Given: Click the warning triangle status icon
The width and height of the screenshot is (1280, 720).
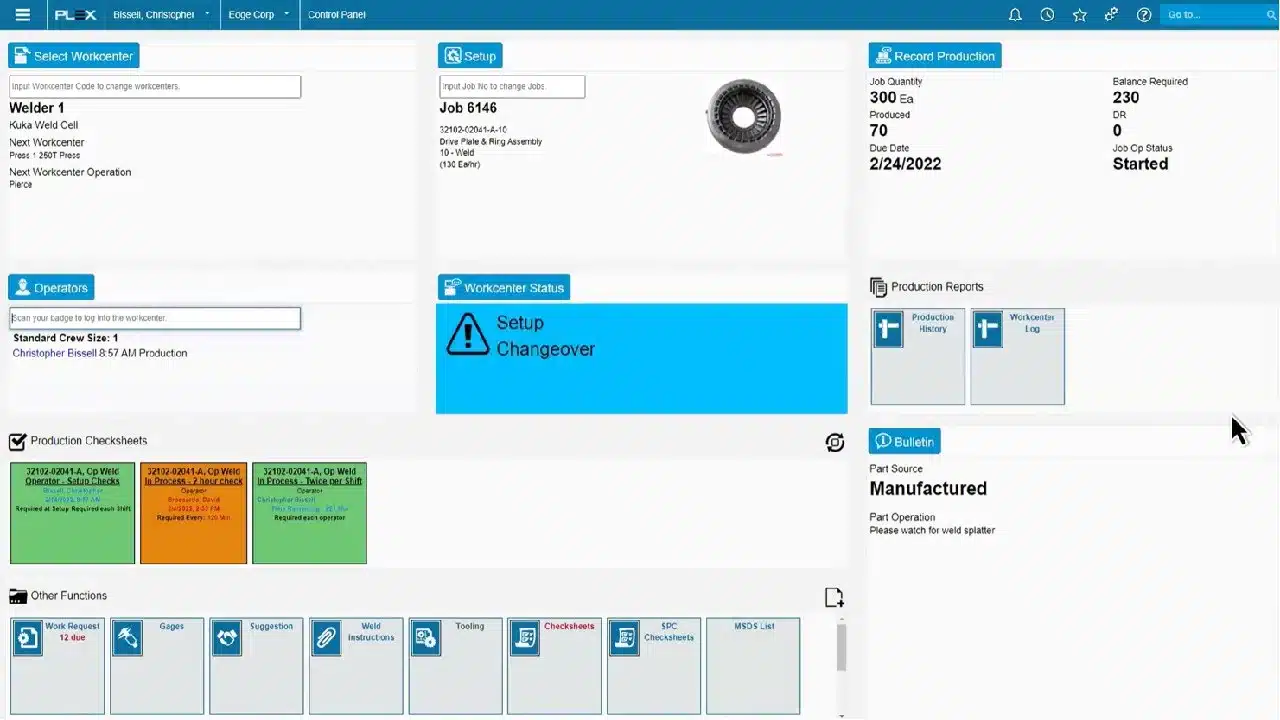Looking at the screenshot, I should click(x=467, y=335).
